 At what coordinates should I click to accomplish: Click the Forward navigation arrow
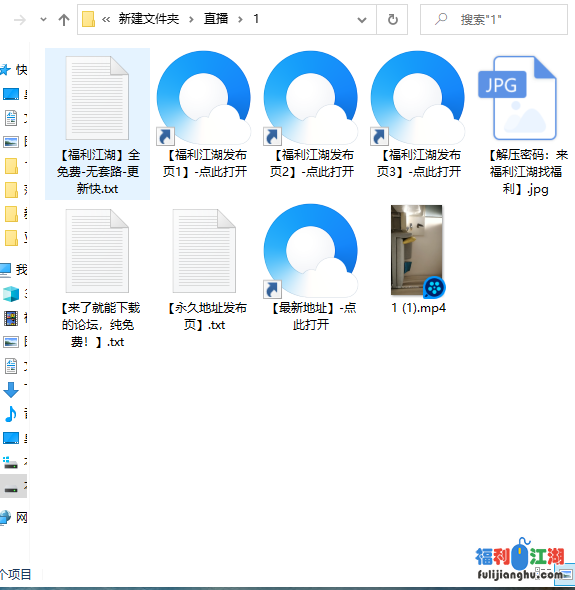[20, 20]
